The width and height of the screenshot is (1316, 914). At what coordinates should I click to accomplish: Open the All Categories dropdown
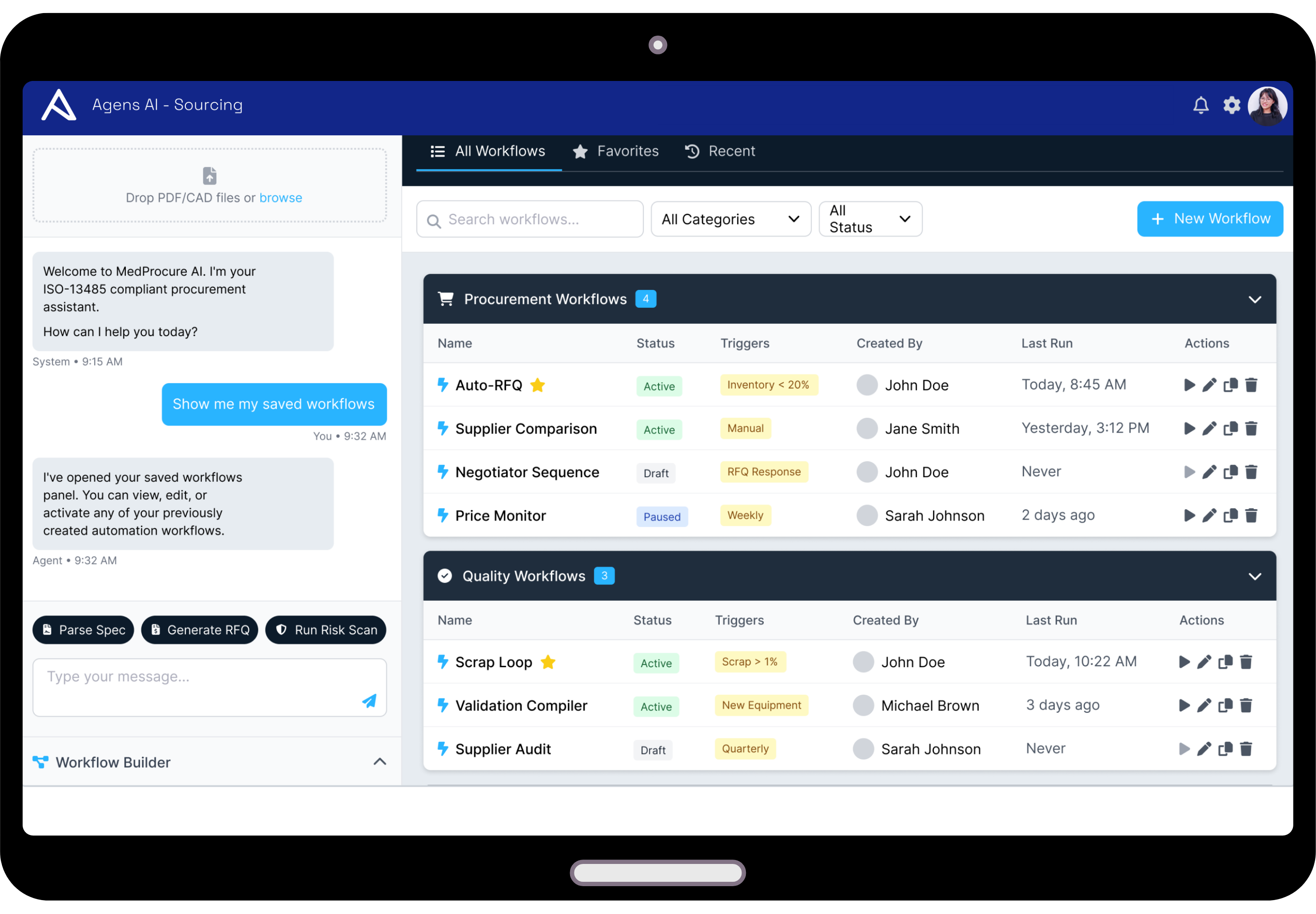pos(730,219)
